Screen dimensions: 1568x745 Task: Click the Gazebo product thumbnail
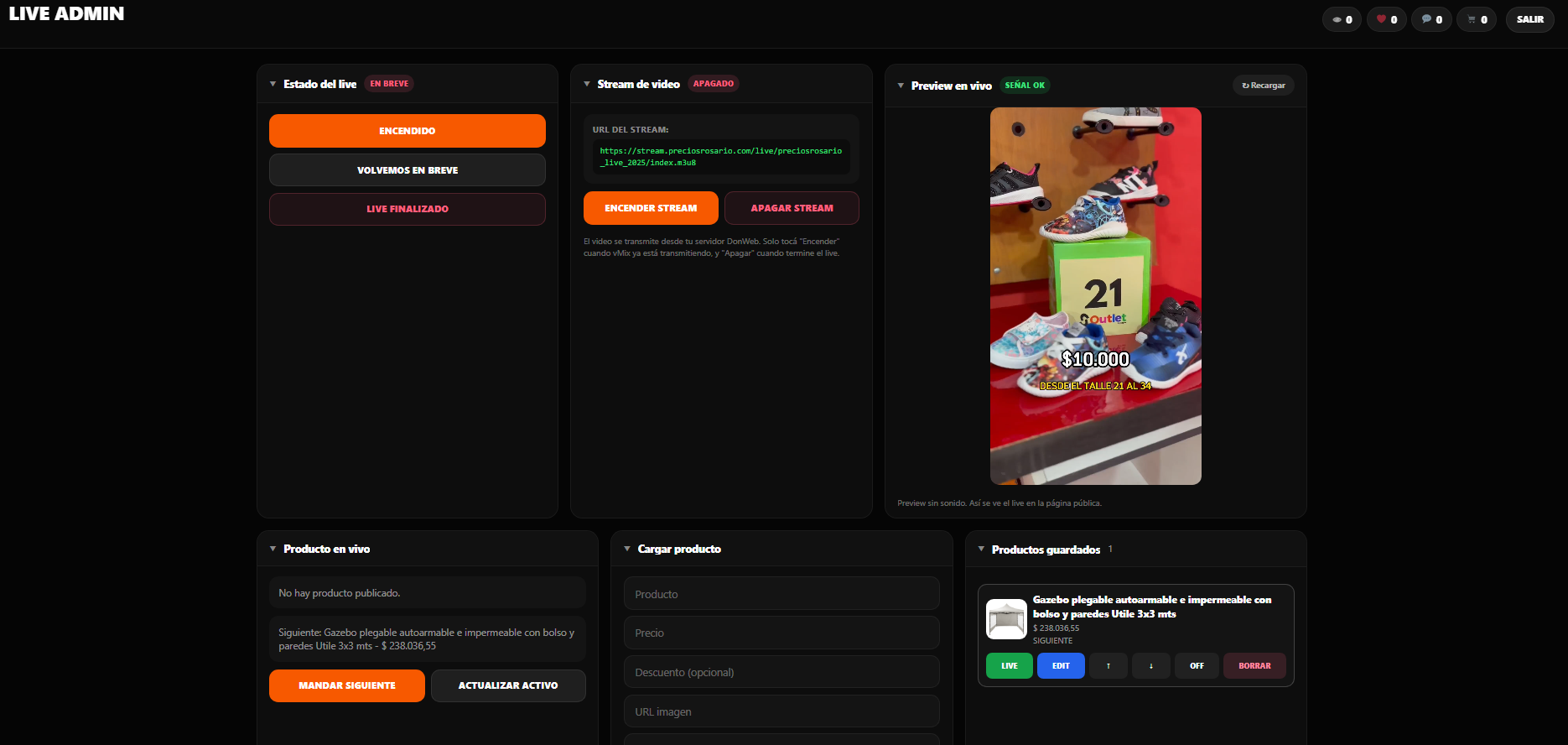(1006, 619)
